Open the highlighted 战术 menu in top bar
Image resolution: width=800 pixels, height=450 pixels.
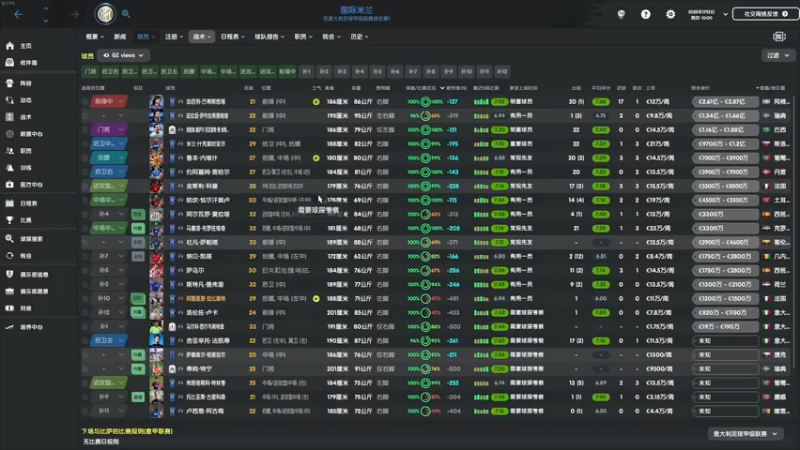tap(202, 37)
